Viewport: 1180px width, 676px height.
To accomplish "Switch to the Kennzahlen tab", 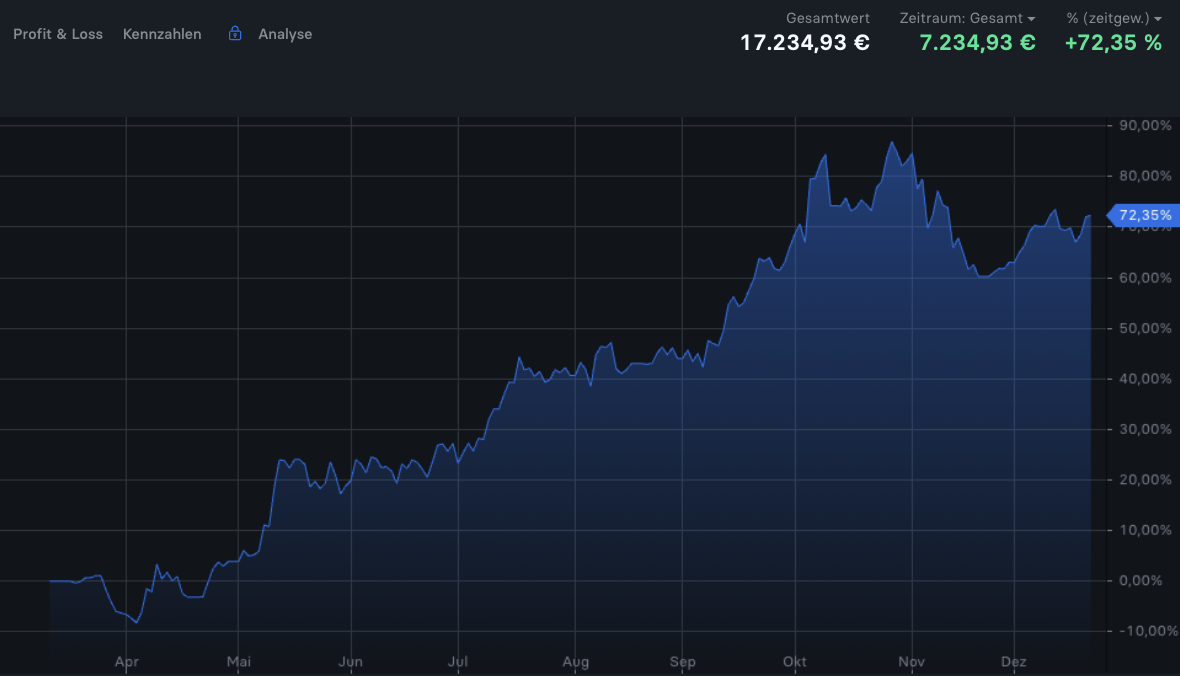I will pos(162,34).
